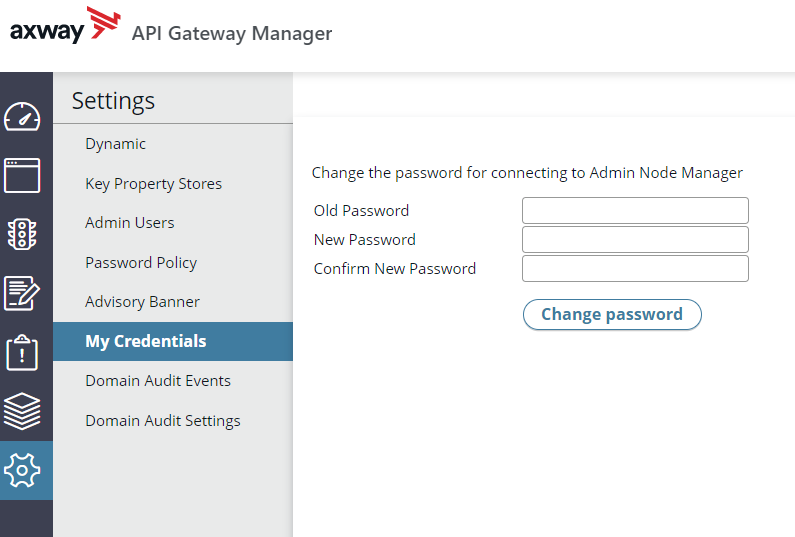Open the Advisory Banner settings
This screenshot has height=537, width=795.
(x=142, y=302)
